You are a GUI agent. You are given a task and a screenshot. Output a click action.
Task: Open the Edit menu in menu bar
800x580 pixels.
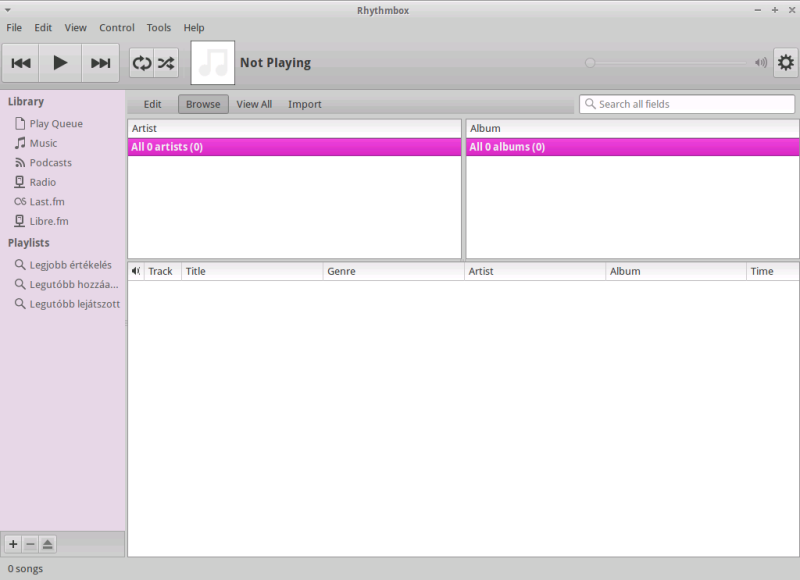[x=43, y=28]
